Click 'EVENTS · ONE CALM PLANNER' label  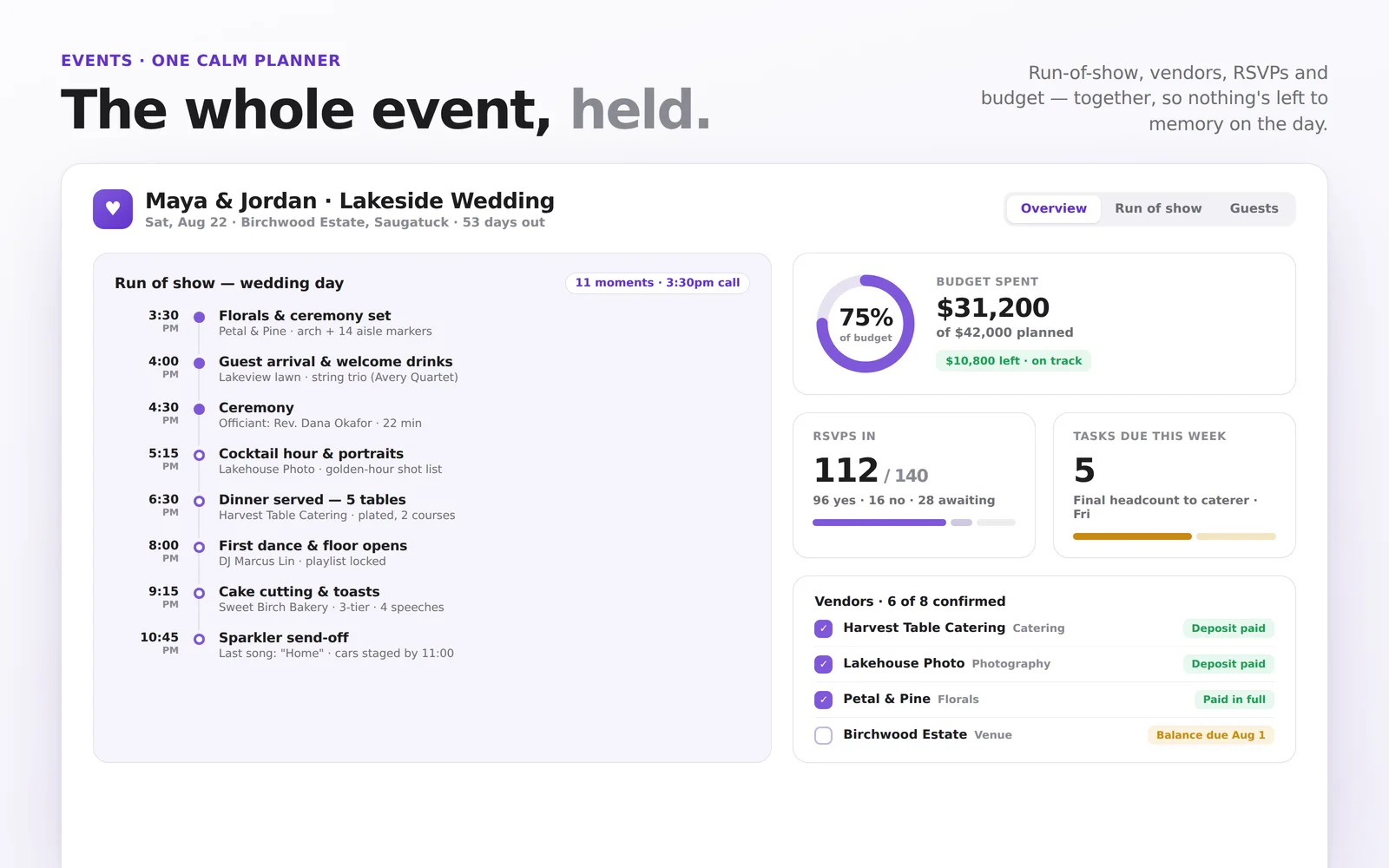(201, 61)
